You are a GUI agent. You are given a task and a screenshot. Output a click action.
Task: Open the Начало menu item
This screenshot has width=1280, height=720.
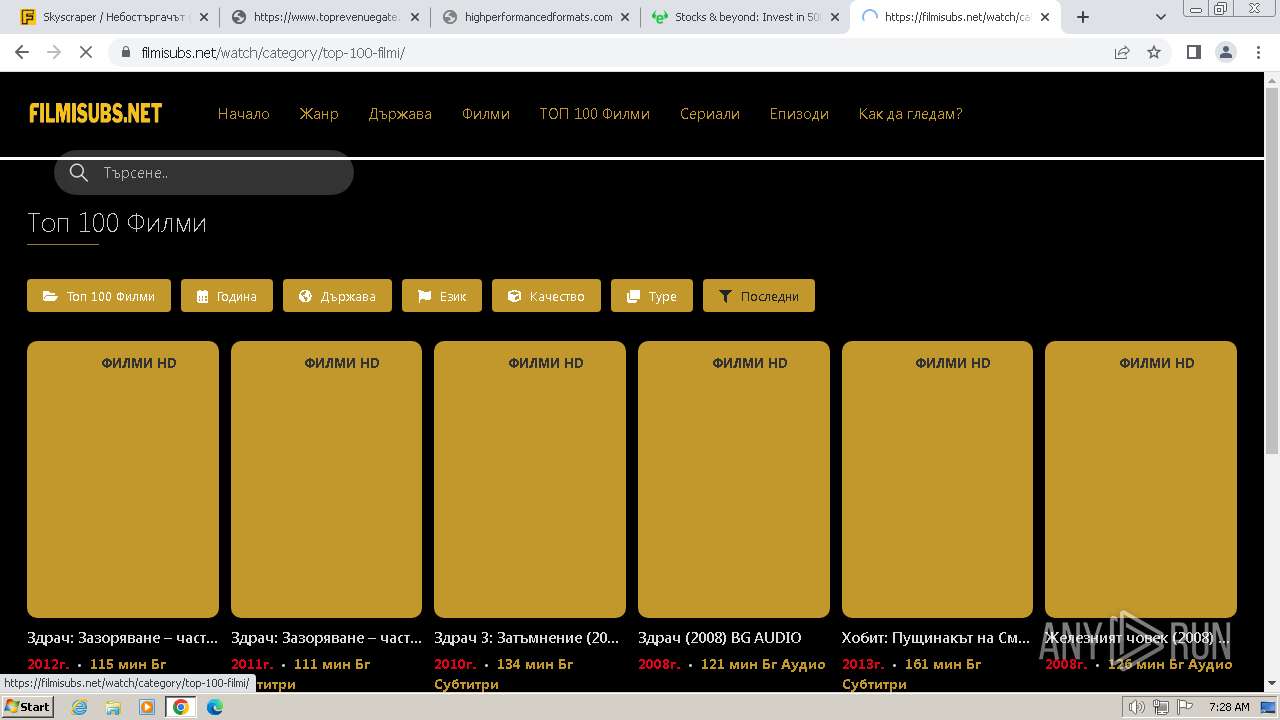click(244, 114)
